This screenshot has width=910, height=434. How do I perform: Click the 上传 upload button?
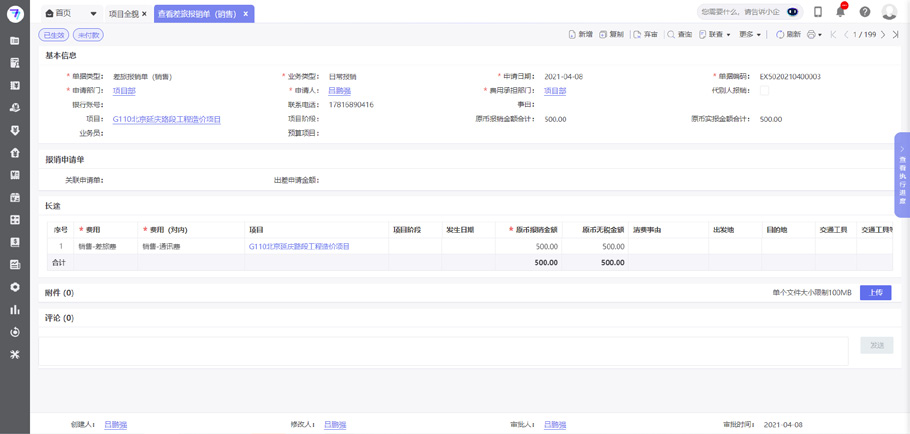875,293
